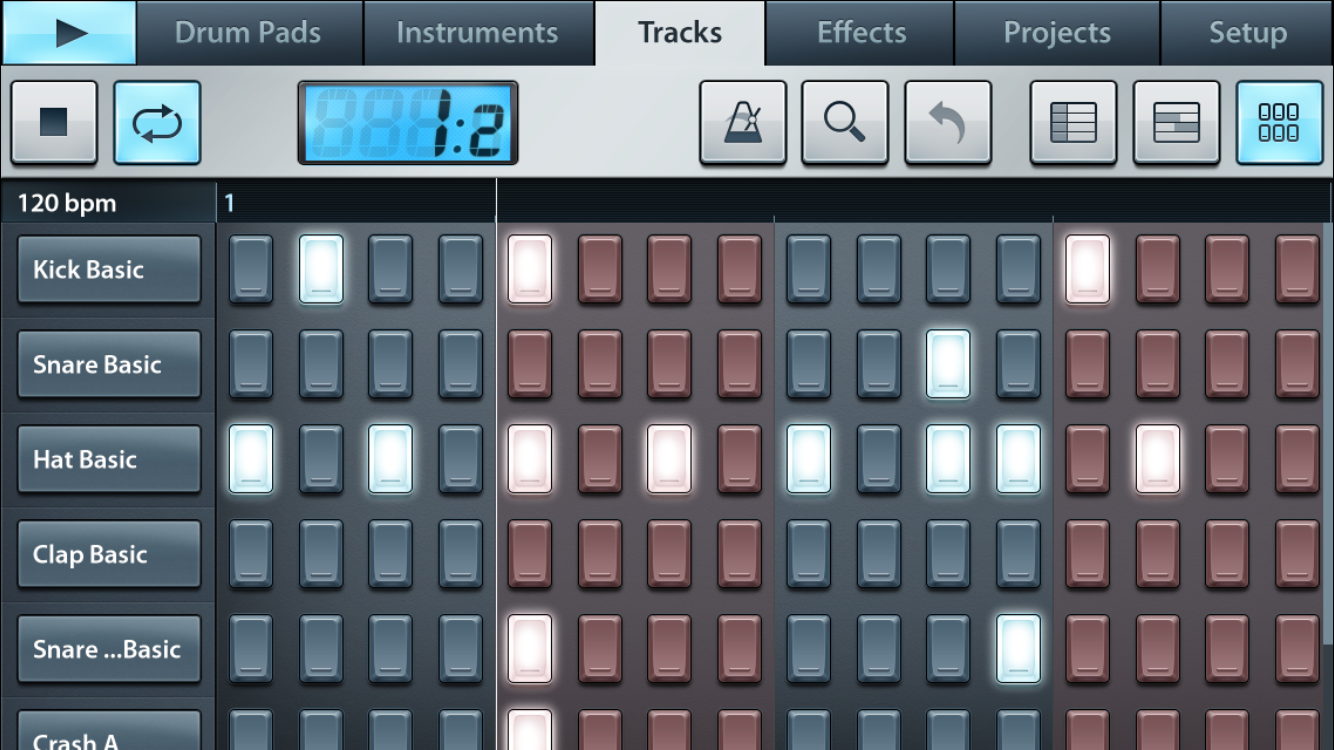This screenshot has width=1334, height=750.
Task: Open the Projects tab
Action: tap(1057, 33)
